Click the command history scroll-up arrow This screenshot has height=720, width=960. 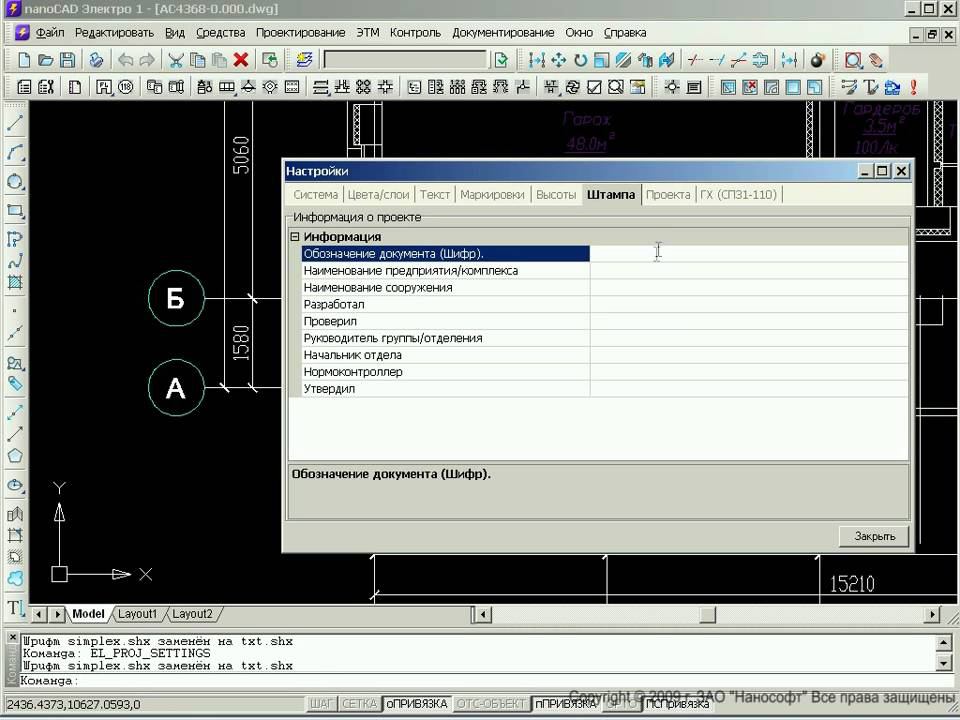point(943,642)
